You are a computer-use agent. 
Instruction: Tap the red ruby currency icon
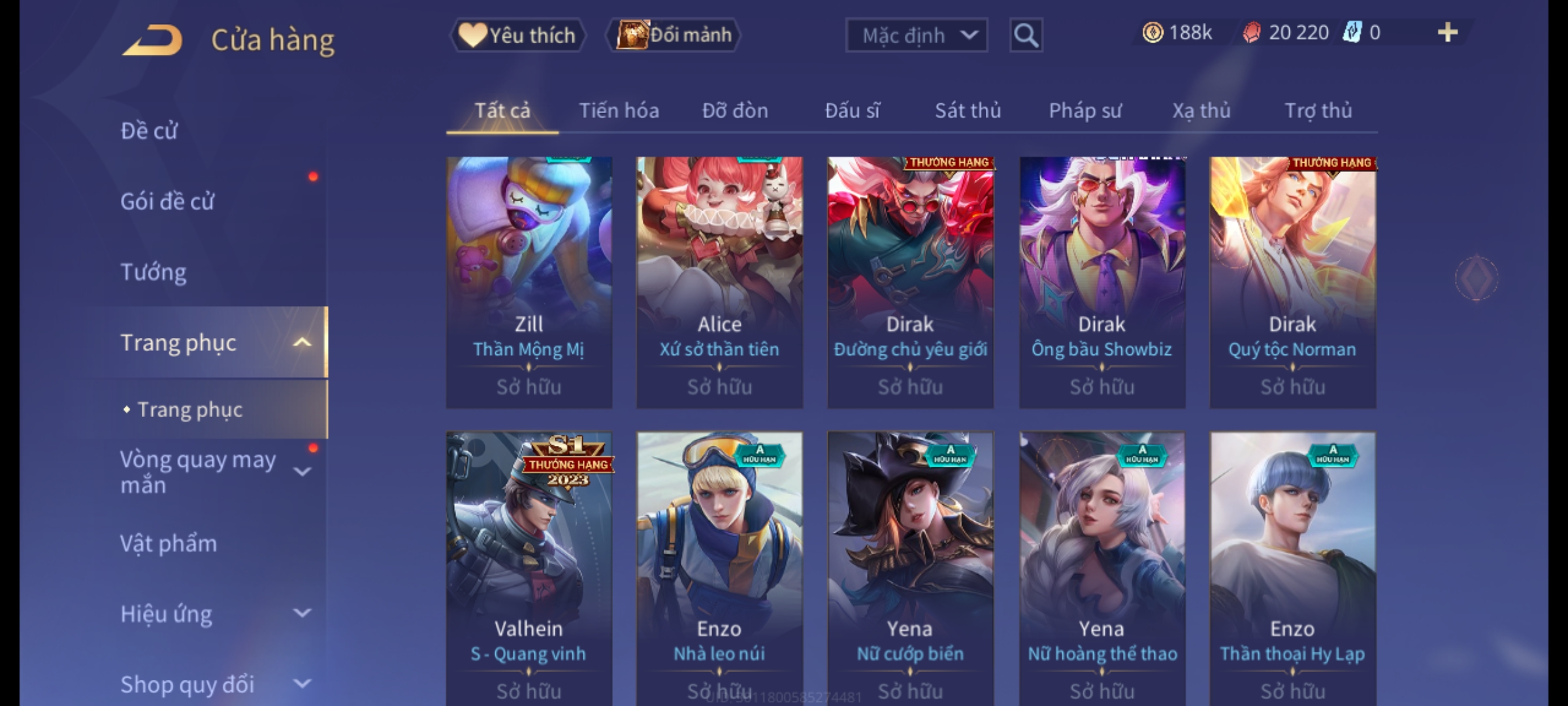[x=1251, y=33]
